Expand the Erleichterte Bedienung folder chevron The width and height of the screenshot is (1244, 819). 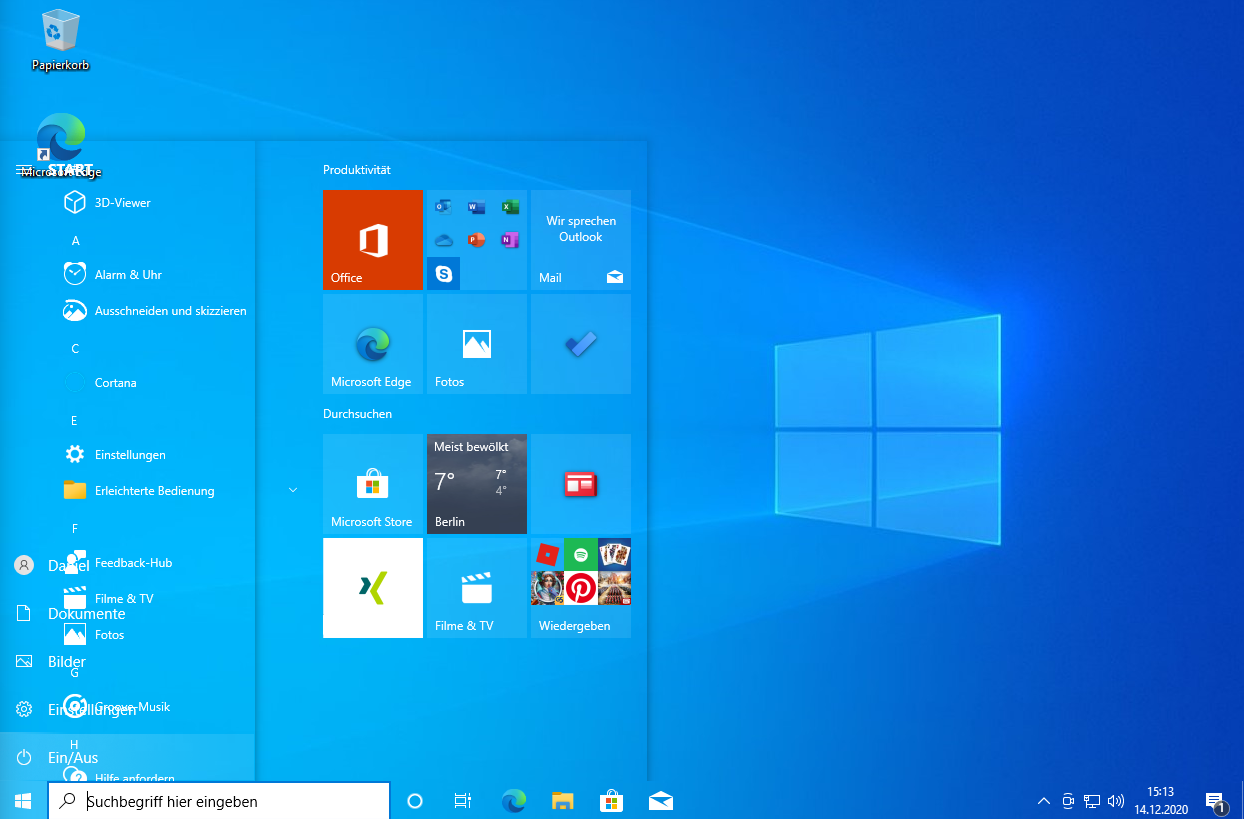pos(293,490)
